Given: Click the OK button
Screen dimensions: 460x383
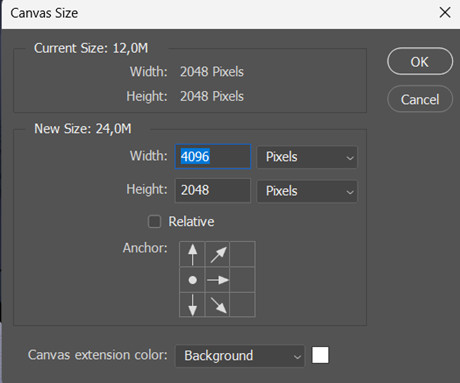Looking at the screenshot, I should click(420, 62).
